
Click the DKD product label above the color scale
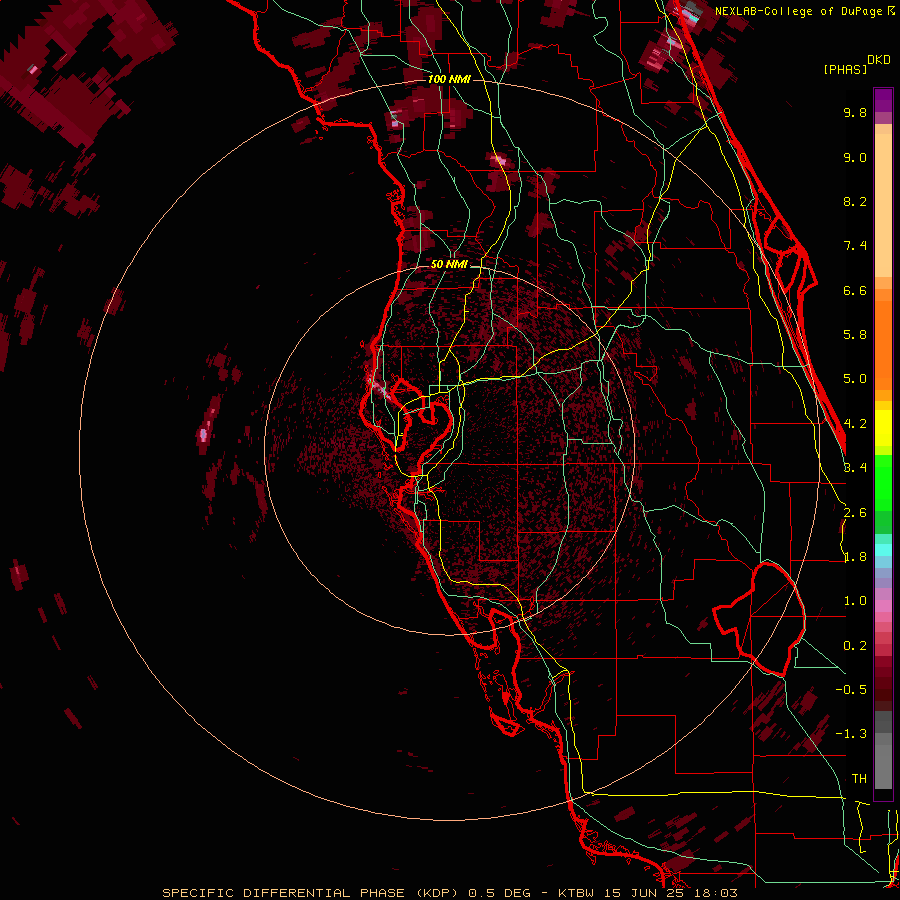879,60
